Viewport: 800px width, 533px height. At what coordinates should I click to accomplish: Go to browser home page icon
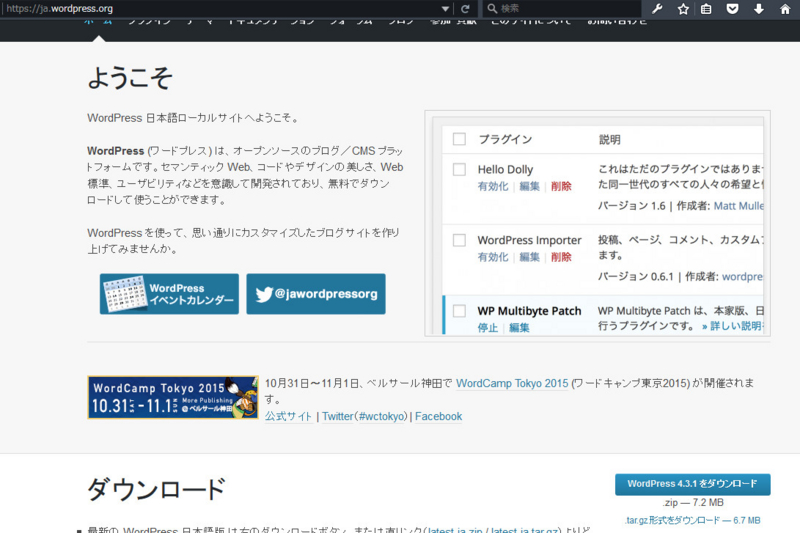(x=785, y=9)
